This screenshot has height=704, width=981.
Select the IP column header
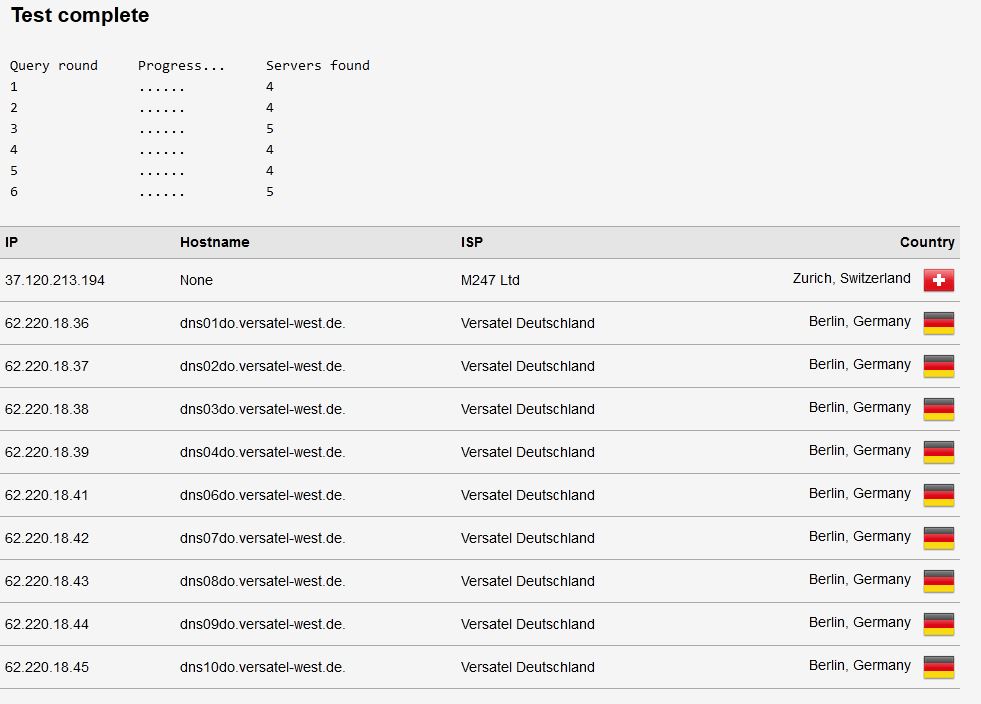pos(11,242)
